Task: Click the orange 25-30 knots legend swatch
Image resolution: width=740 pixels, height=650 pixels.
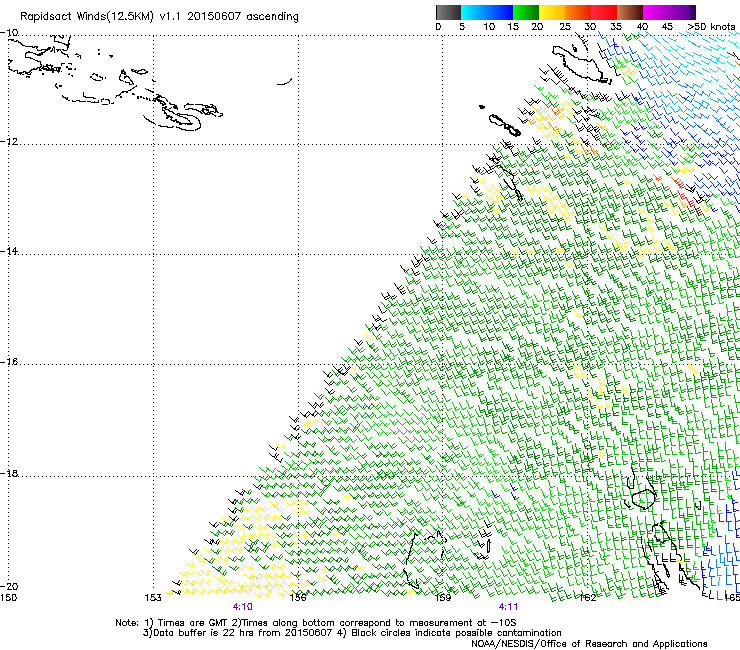Action: tap(578, 12)
